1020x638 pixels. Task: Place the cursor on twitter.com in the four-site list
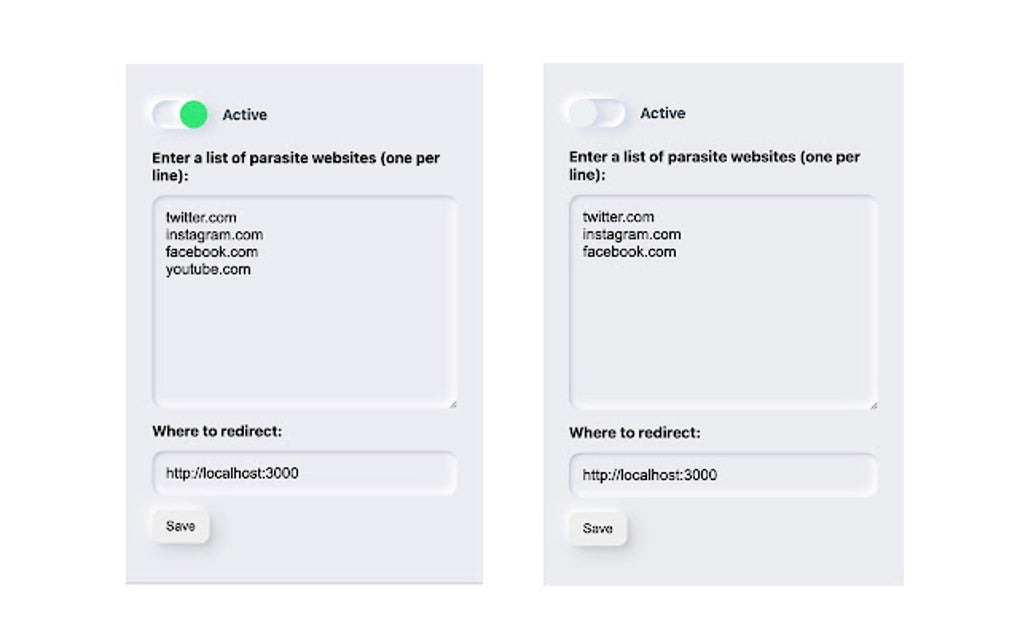(201, 217)
